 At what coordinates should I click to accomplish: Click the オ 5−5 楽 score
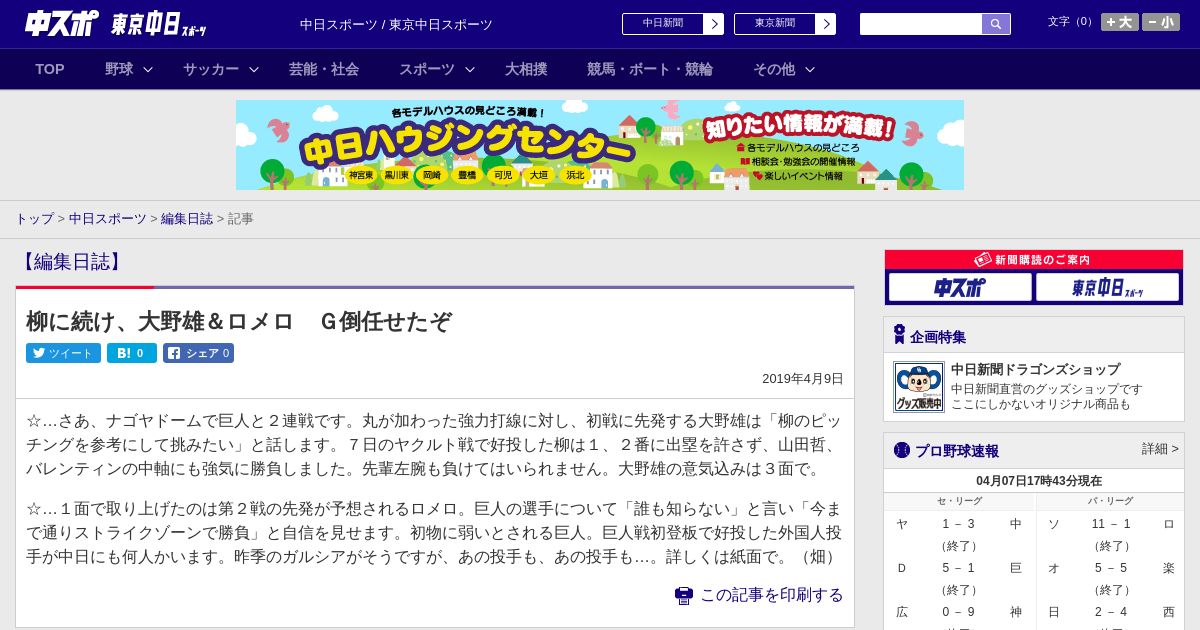[1111, 568]
